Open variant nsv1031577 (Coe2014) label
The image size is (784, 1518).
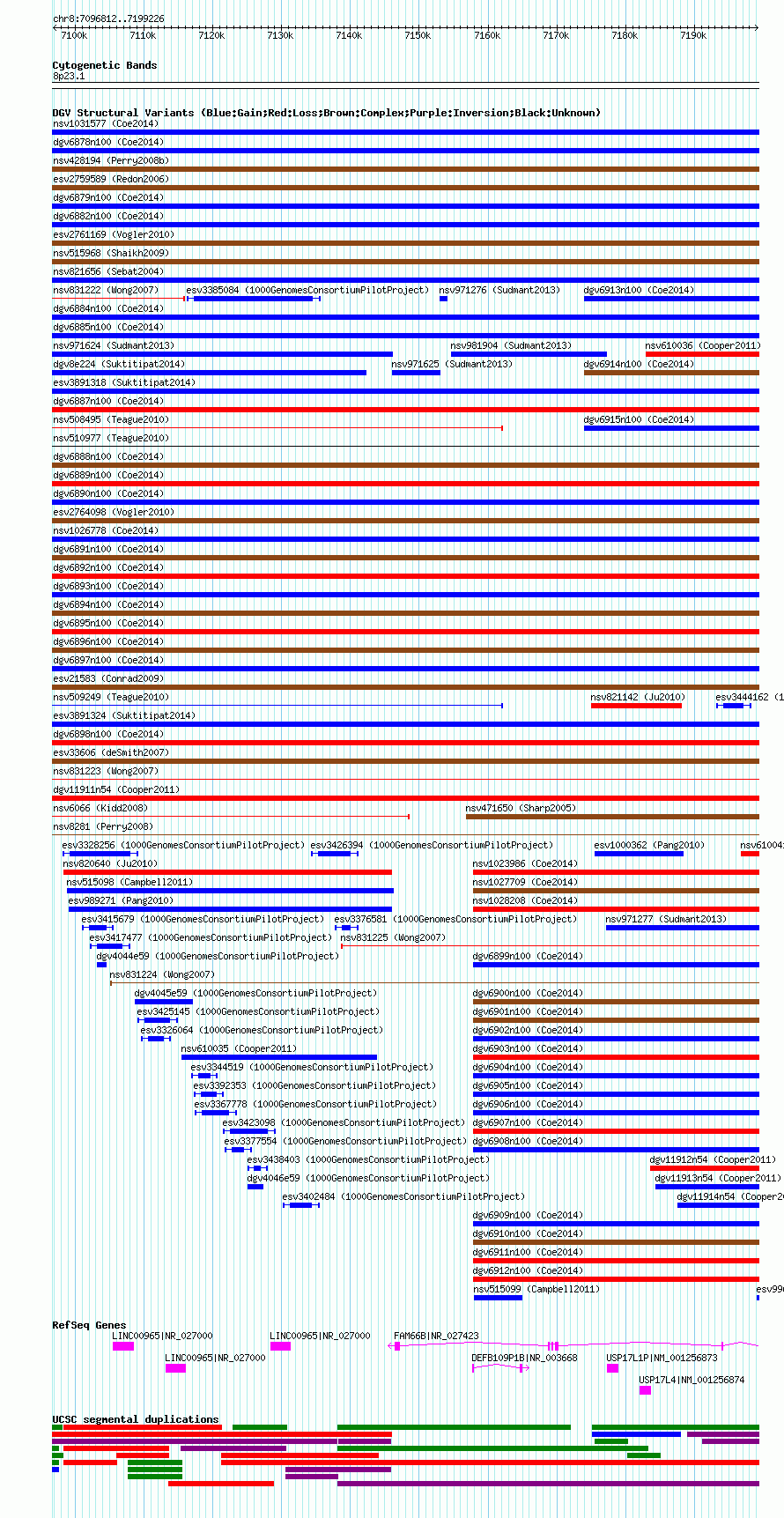coord(106,123)
